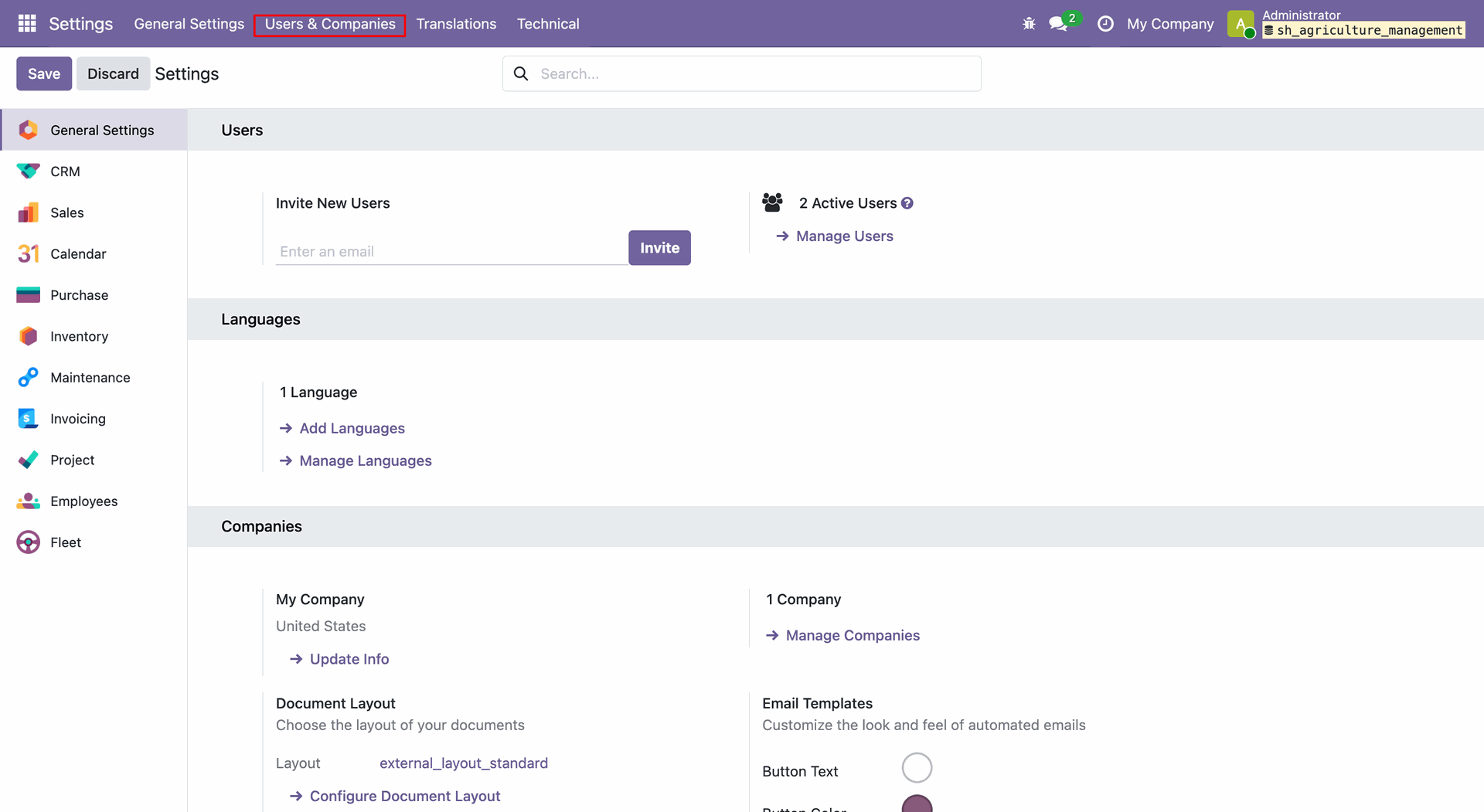
Task: Focus the Enter an email field
Action: pyautogui.click(x=452, y=251)
